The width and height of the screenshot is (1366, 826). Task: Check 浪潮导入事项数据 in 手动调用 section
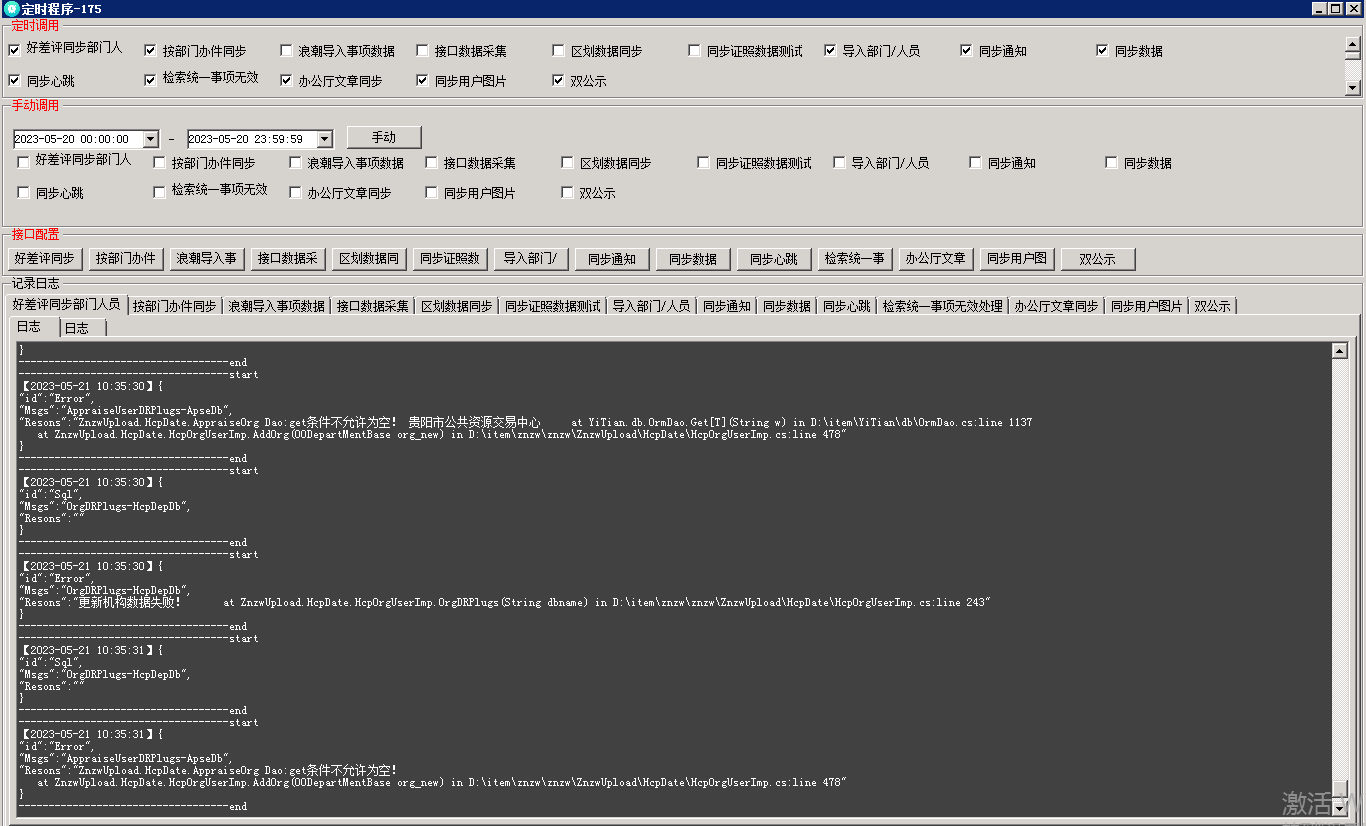pyautogui.click(x=295, y=162)
